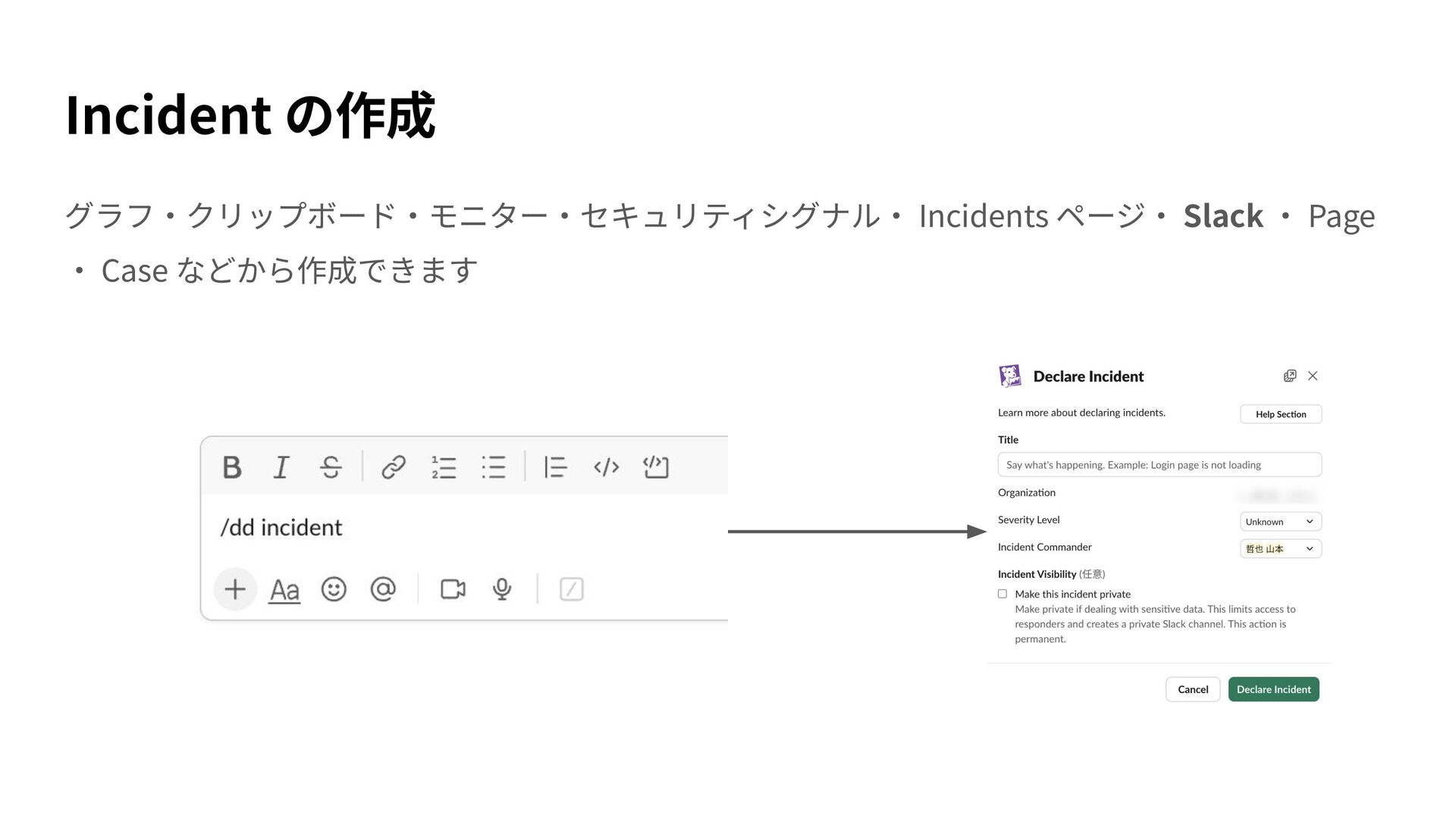
Task: Open the Incident Commander dropdown
Action: [x=1280, y=549]
